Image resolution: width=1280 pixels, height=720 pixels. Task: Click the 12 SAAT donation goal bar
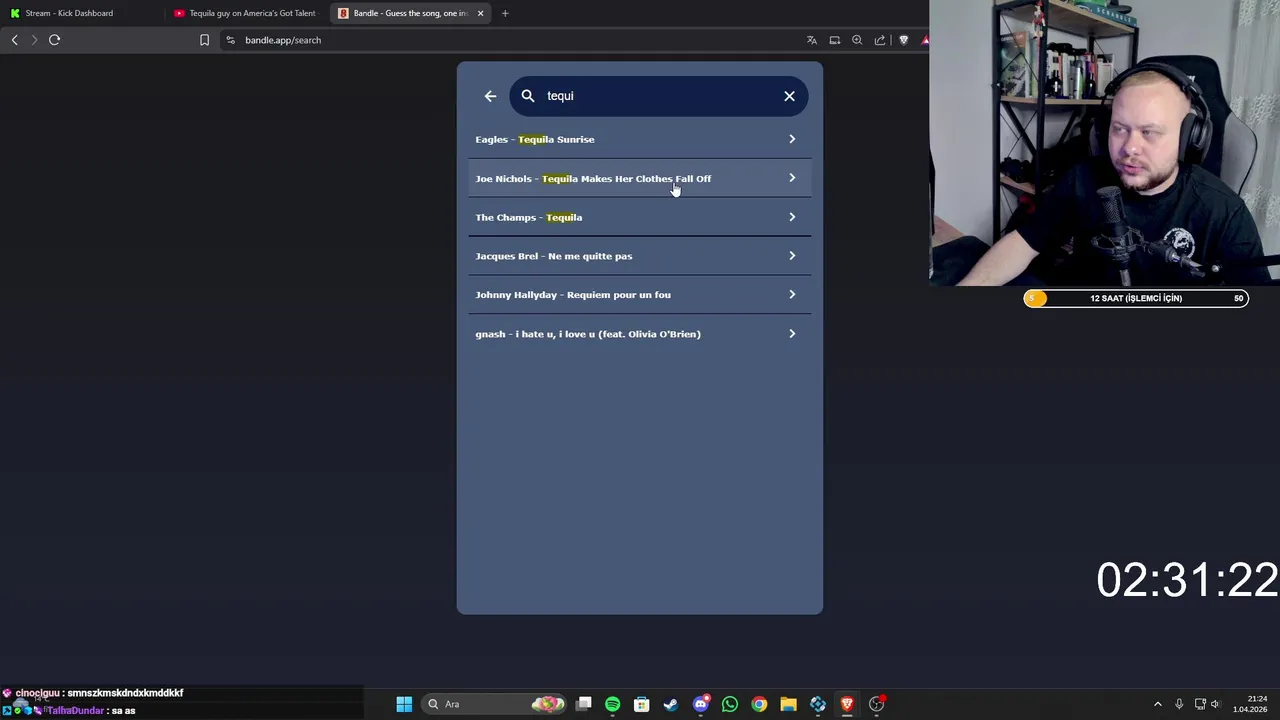coord(1136,298)
